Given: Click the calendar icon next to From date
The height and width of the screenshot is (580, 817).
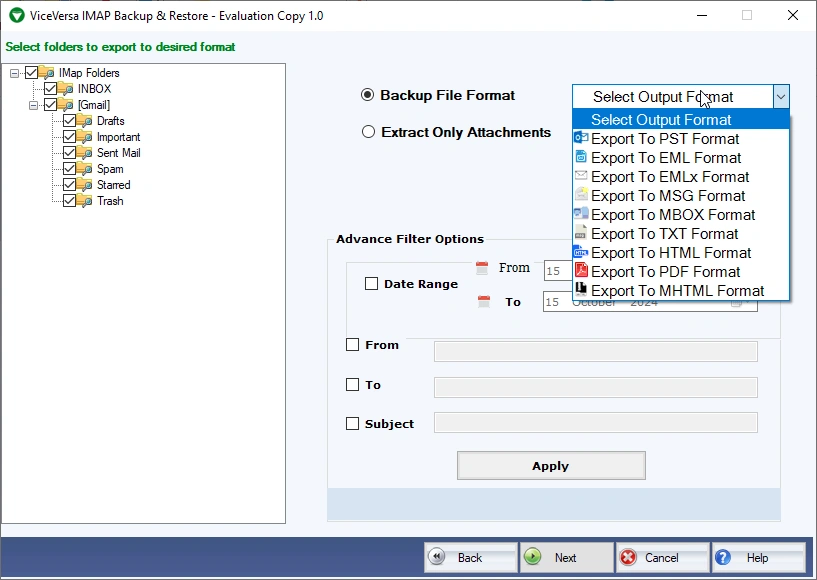Looking at the screenshot, I should tap(482, 268).
